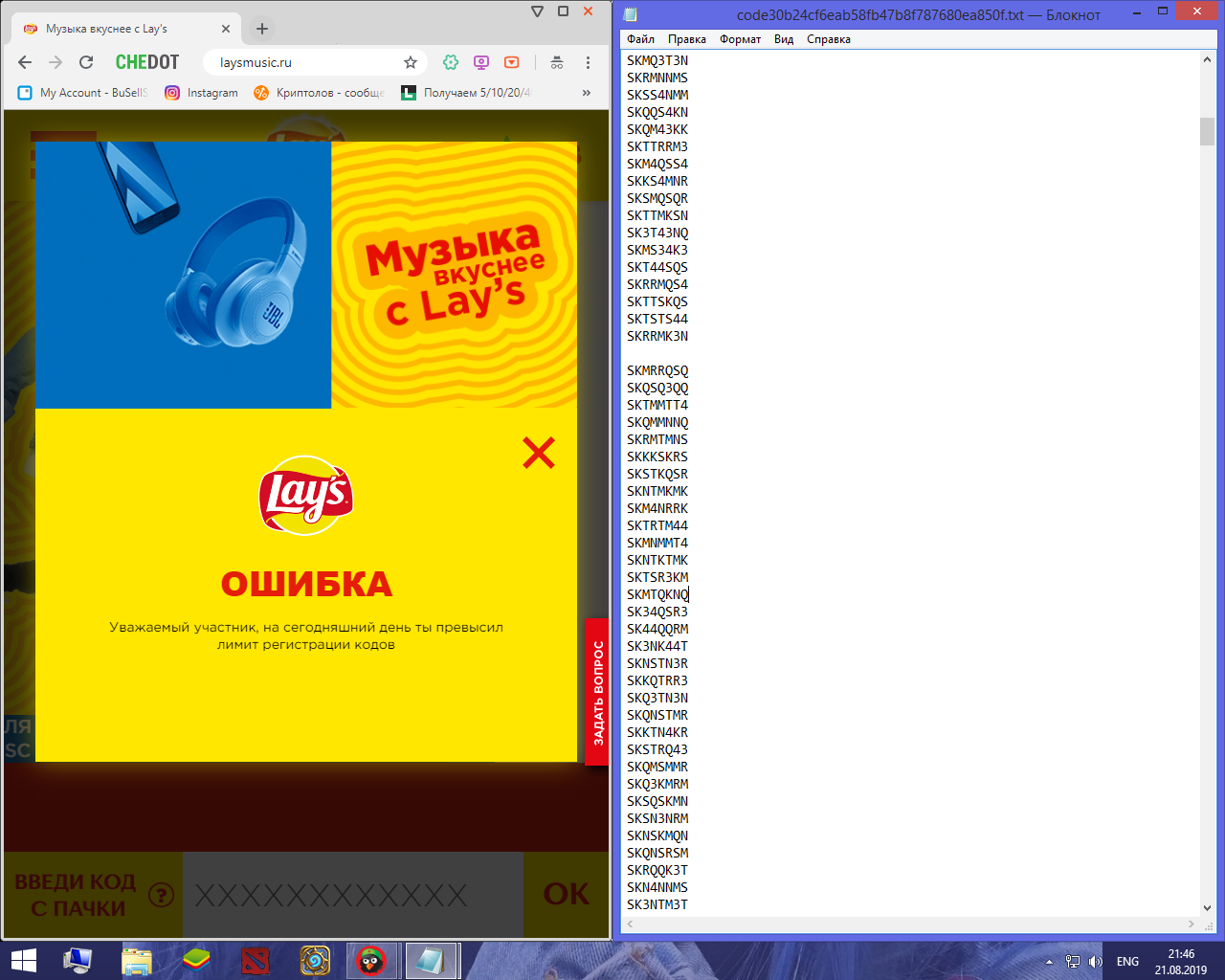Click the line SK3NTM3T in Notepad
This screenshot has width=1225, height=980.
pos(657,904)
